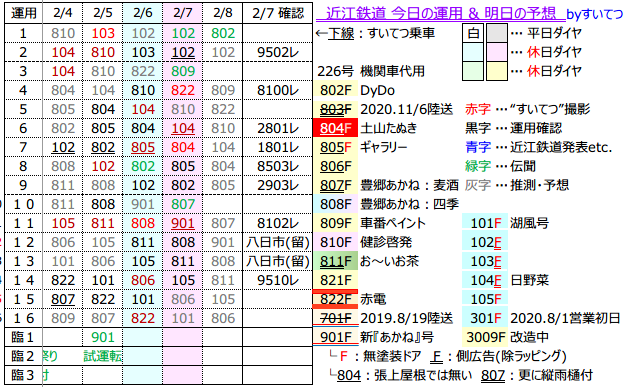Viewport: 630px width, 387px height.
Task: Click the pink 休日ダイヤ legend box
Action: click(x=497, y=52)
